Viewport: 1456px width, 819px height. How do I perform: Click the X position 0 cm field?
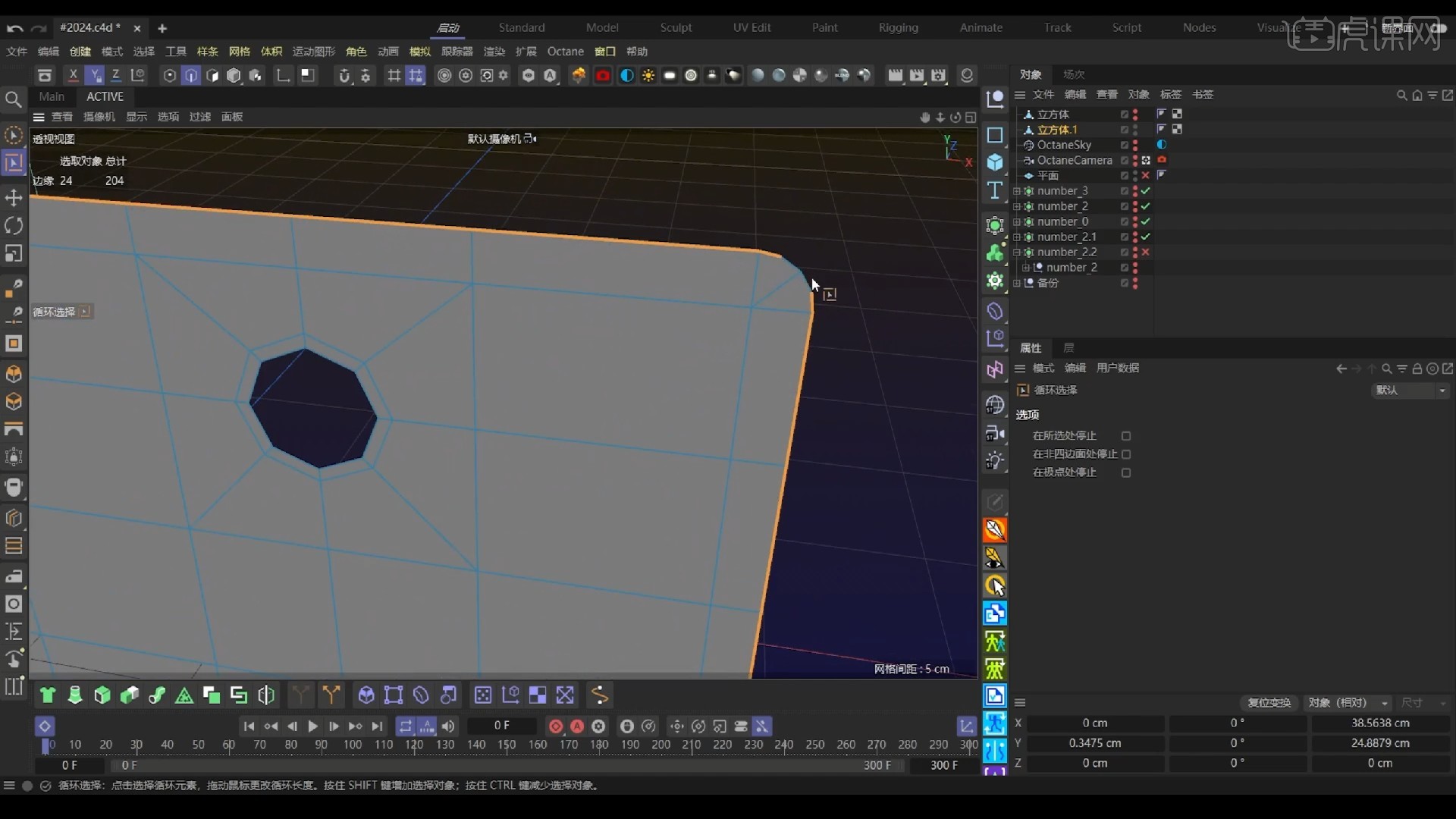point(1095,723)
